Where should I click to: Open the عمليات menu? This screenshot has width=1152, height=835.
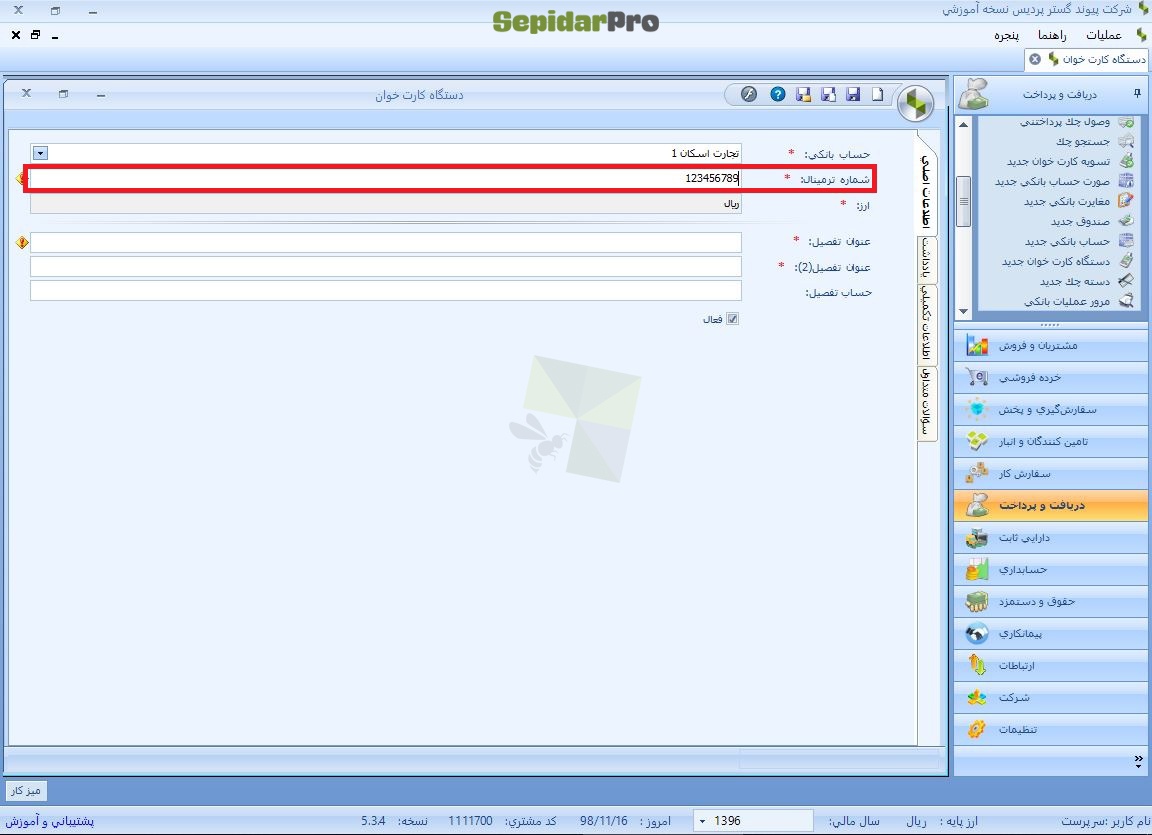(x=1104, y=35)
